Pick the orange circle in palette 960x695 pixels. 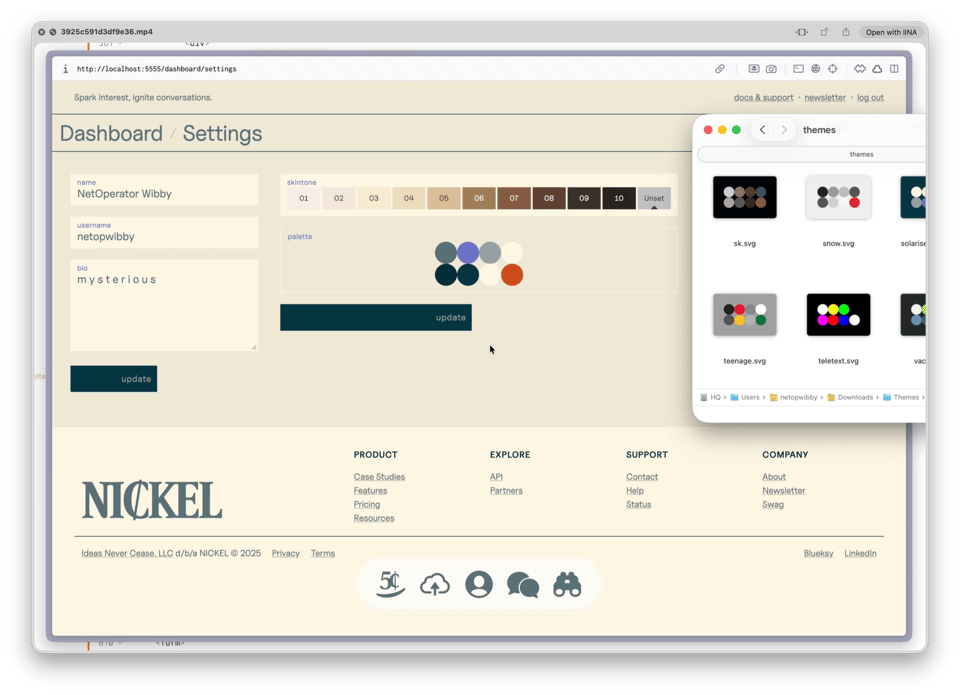512,275
